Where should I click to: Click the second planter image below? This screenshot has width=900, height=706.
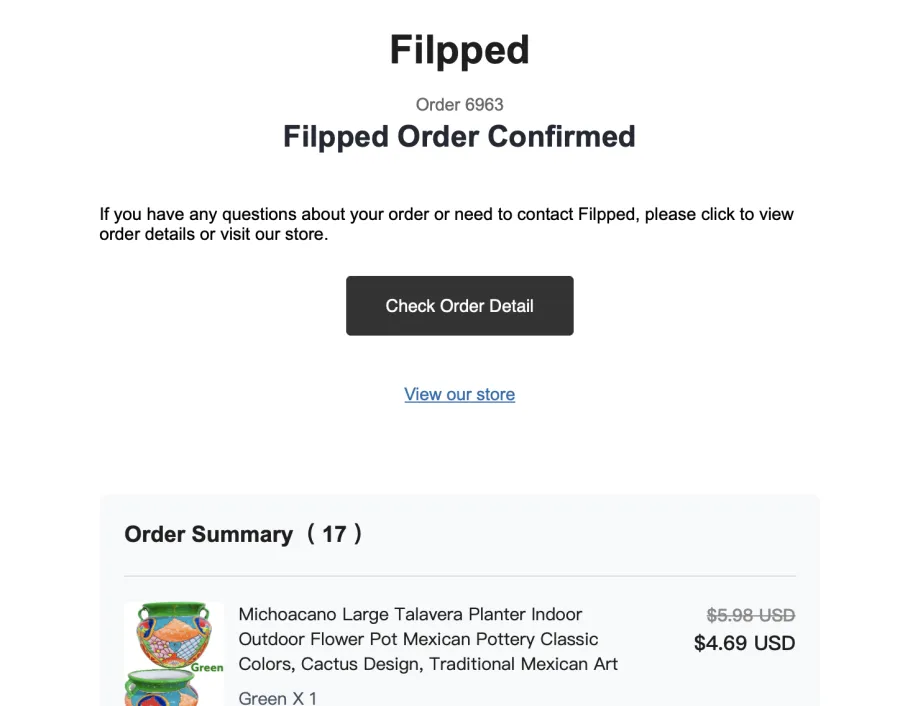162,688
